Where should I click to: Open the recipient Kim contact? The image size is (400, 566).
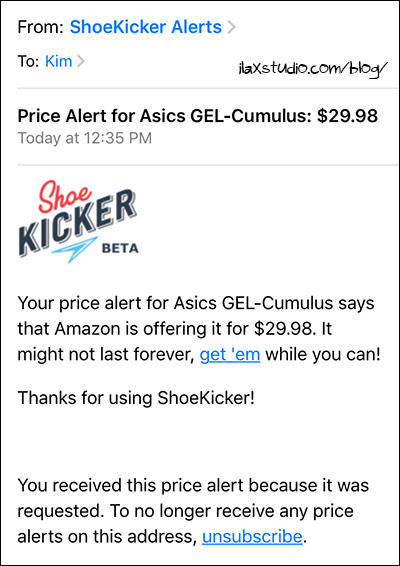(58, 61)
